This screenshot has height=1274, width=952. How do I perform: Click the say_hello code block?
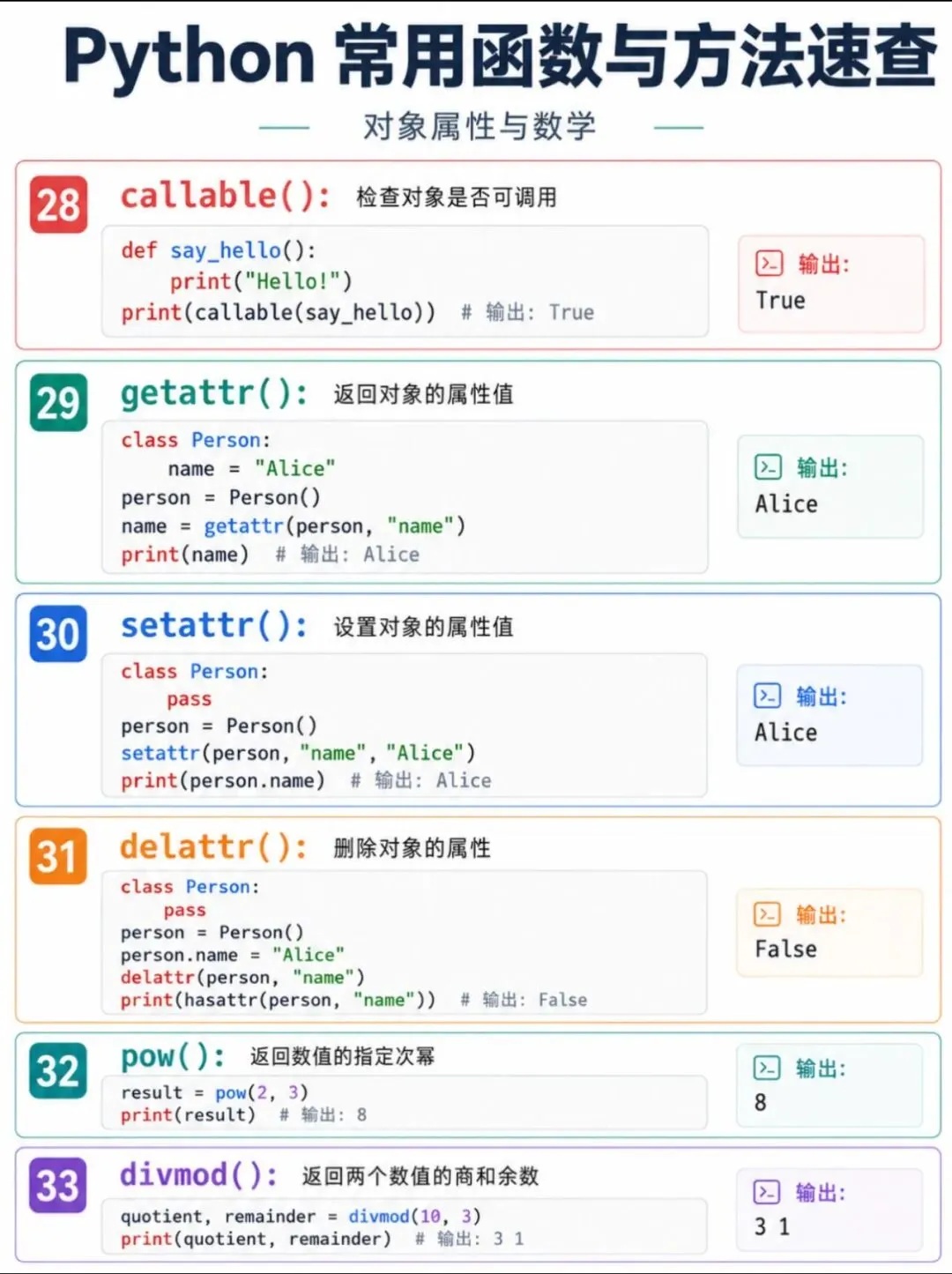point(405,281)
